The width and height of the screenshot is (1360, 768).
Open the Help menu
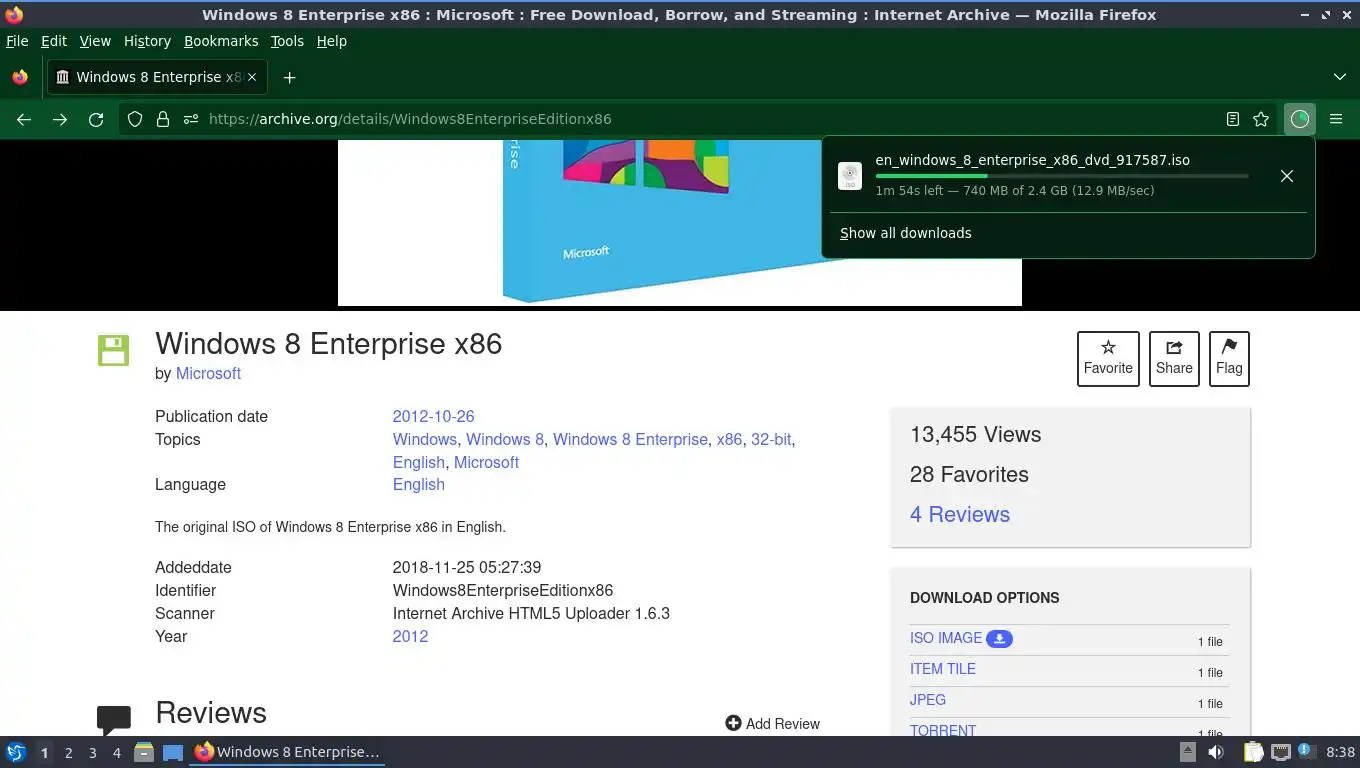pos(331,41)
